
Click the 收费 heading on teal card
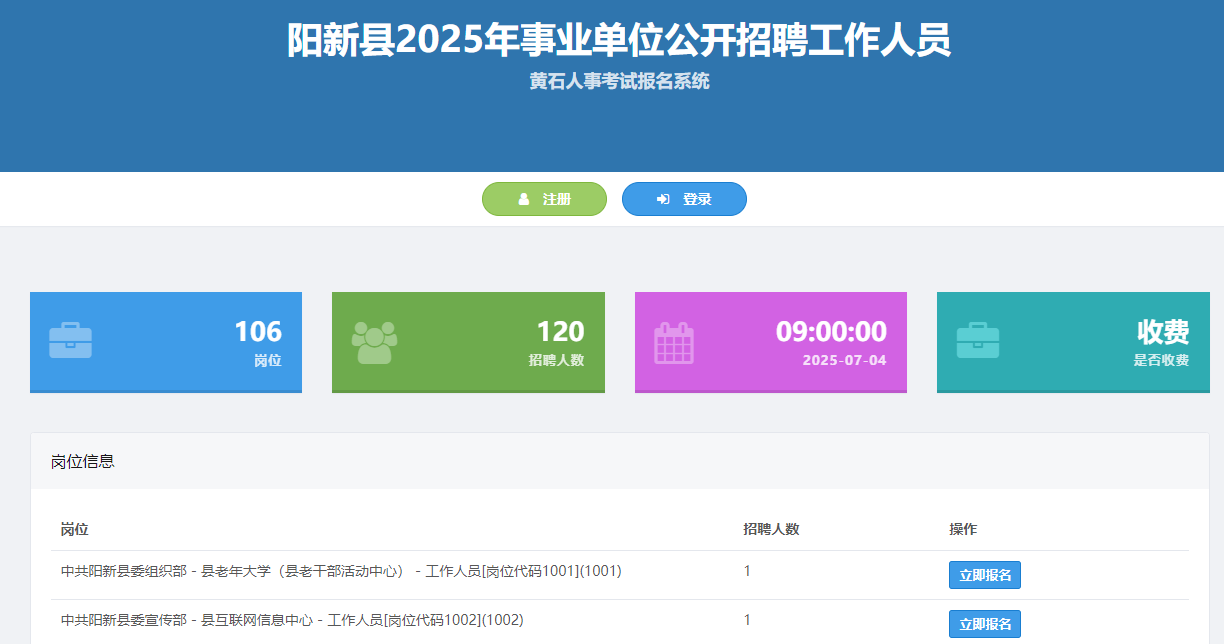(1163, 331)
